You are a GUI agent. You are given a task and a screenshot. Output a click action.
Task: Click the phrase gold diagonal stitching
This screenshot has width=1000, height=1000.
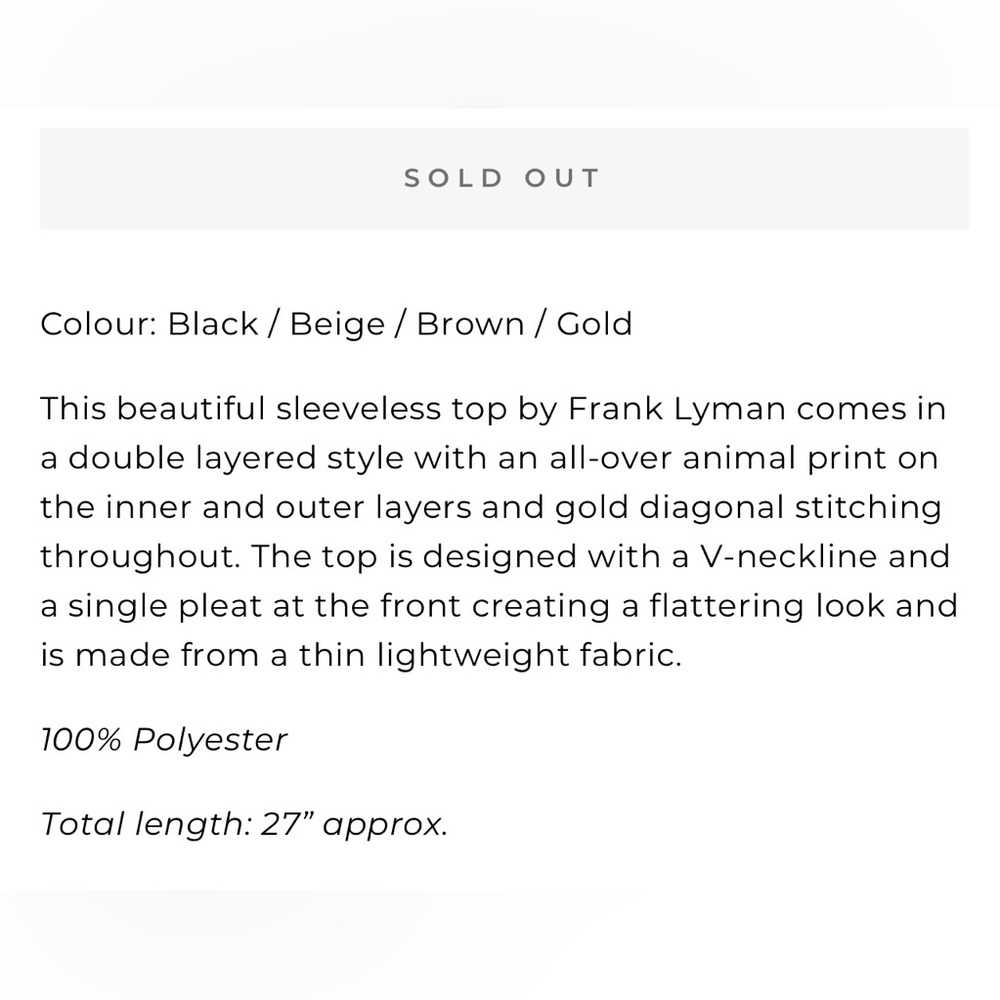click(748, 508)
